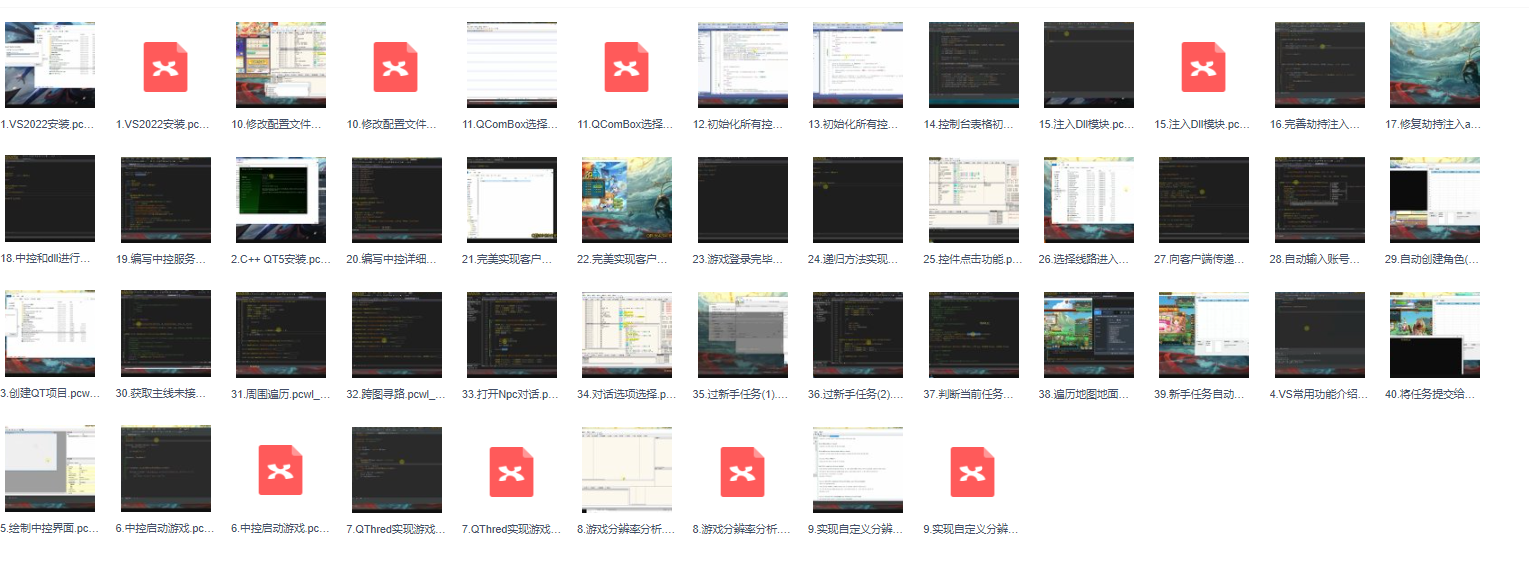The width and height of the screenshot is (1529, 573).
Task: Select the file name 36.过新手任务(2)
Action: [x=858, y=394]
